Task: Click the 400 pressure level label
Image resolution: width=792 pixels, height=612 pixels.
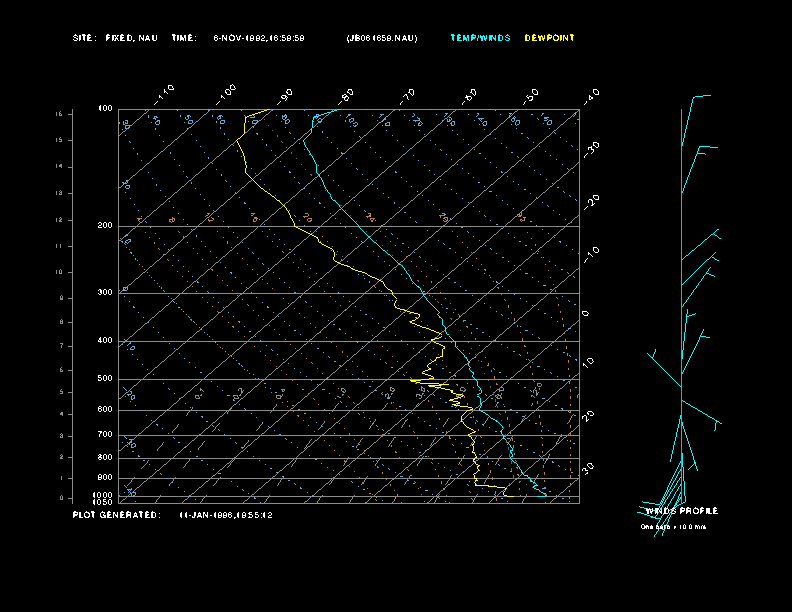Action: 105,340
